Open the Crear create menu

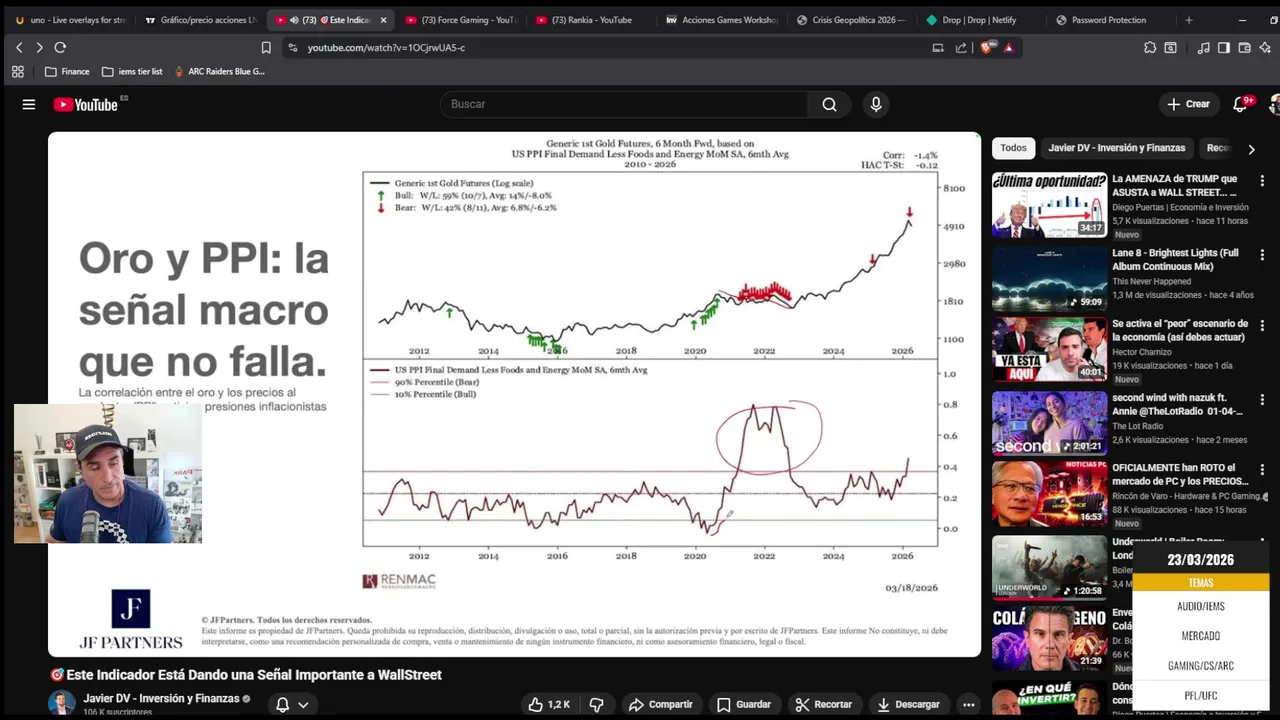pyautogui.click(x=1188, y=104)
